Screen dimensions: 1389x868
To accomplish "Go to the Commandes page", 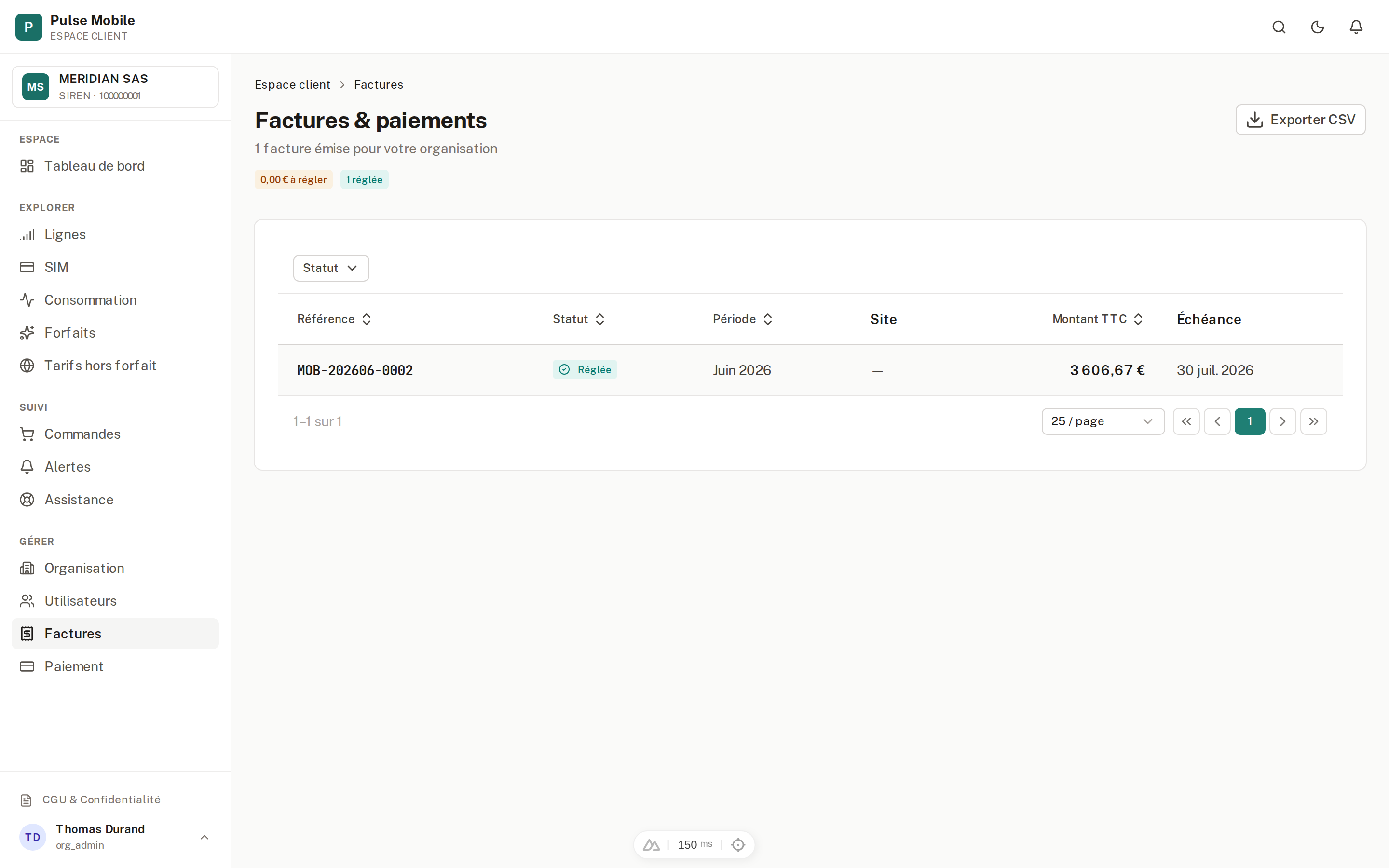I will [x=115, y=434].
